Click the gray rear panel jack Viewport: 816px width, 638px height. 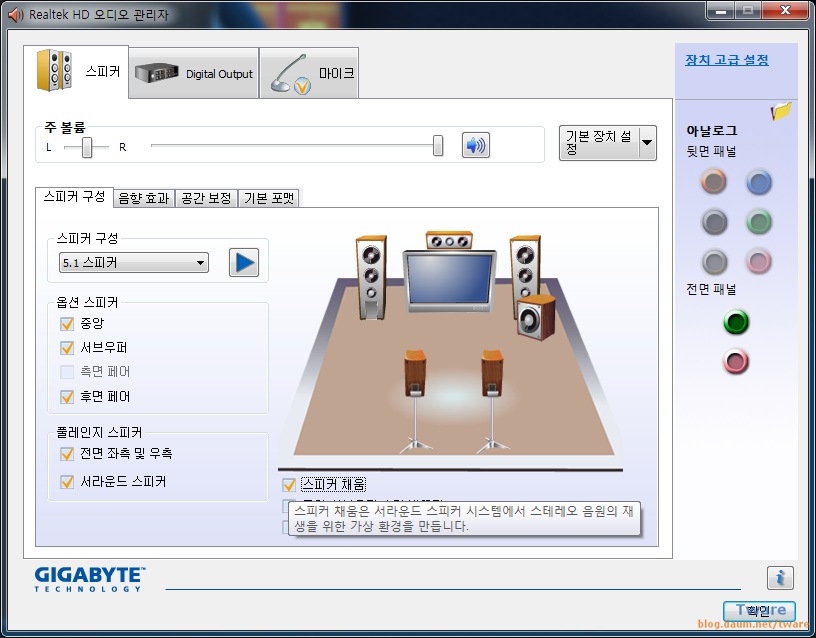click(x=715, y=261)
